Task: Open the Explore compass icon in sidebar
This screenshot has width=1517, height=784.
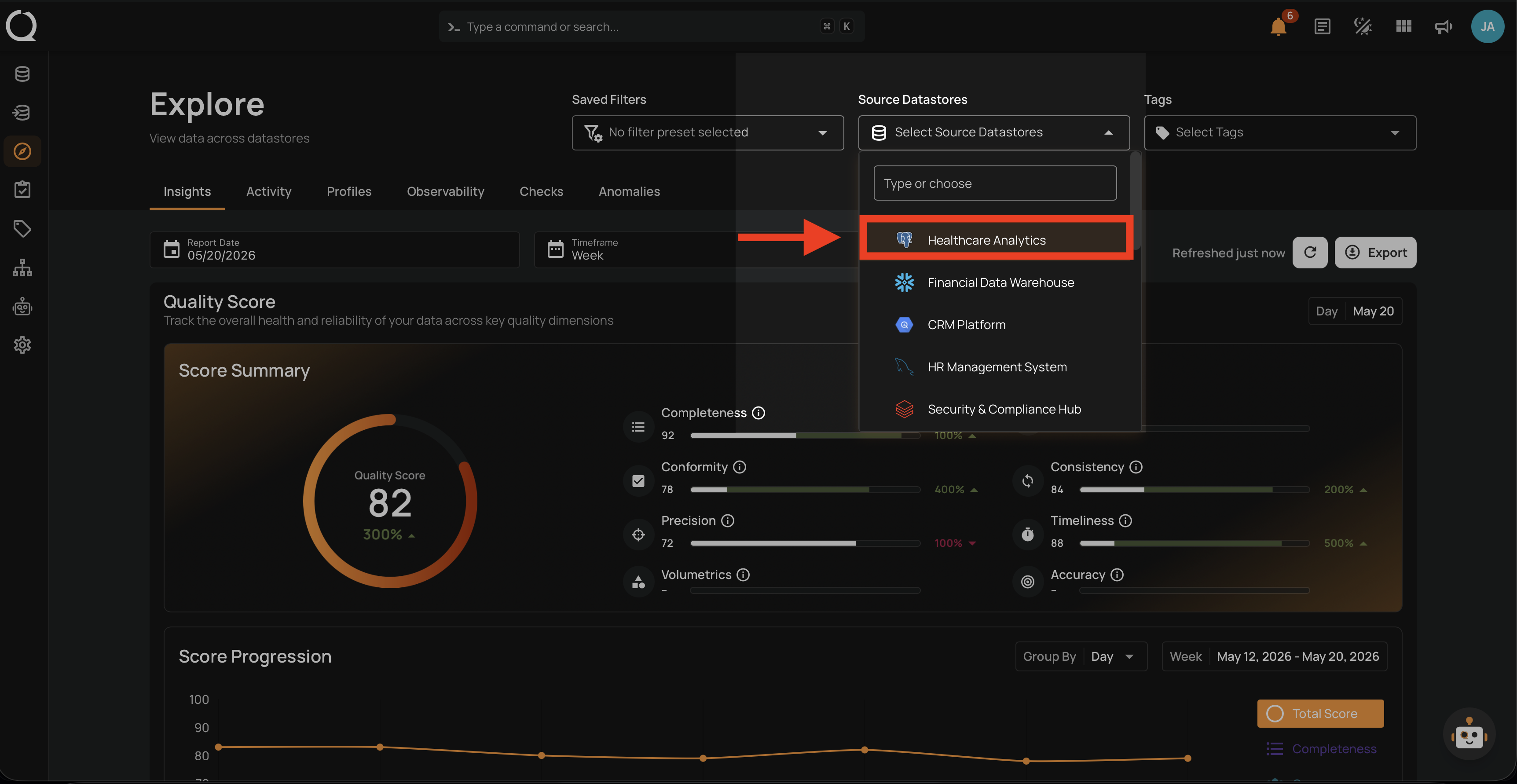Action: 22,151
